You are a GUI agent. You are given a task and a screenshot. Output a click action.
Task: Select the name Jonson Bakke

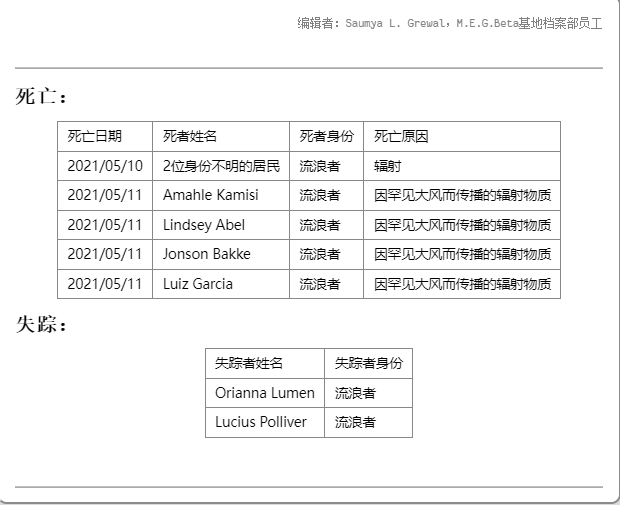pos(207,254)
